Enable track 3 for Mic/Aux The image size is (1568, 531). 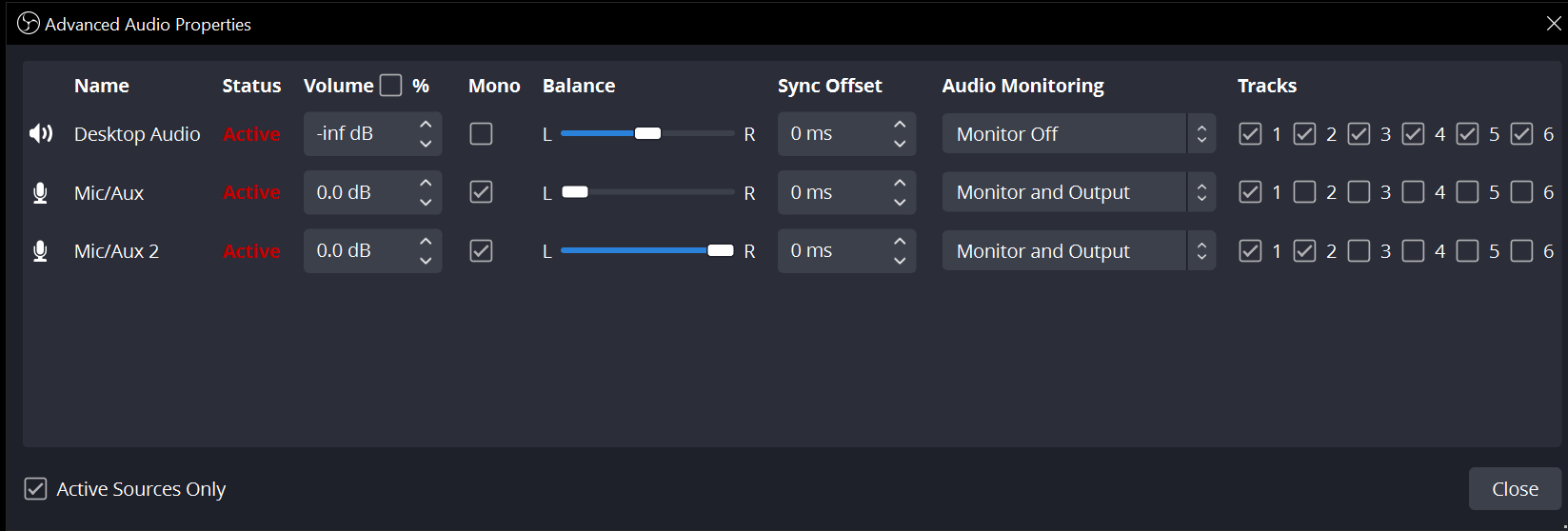1359,192
